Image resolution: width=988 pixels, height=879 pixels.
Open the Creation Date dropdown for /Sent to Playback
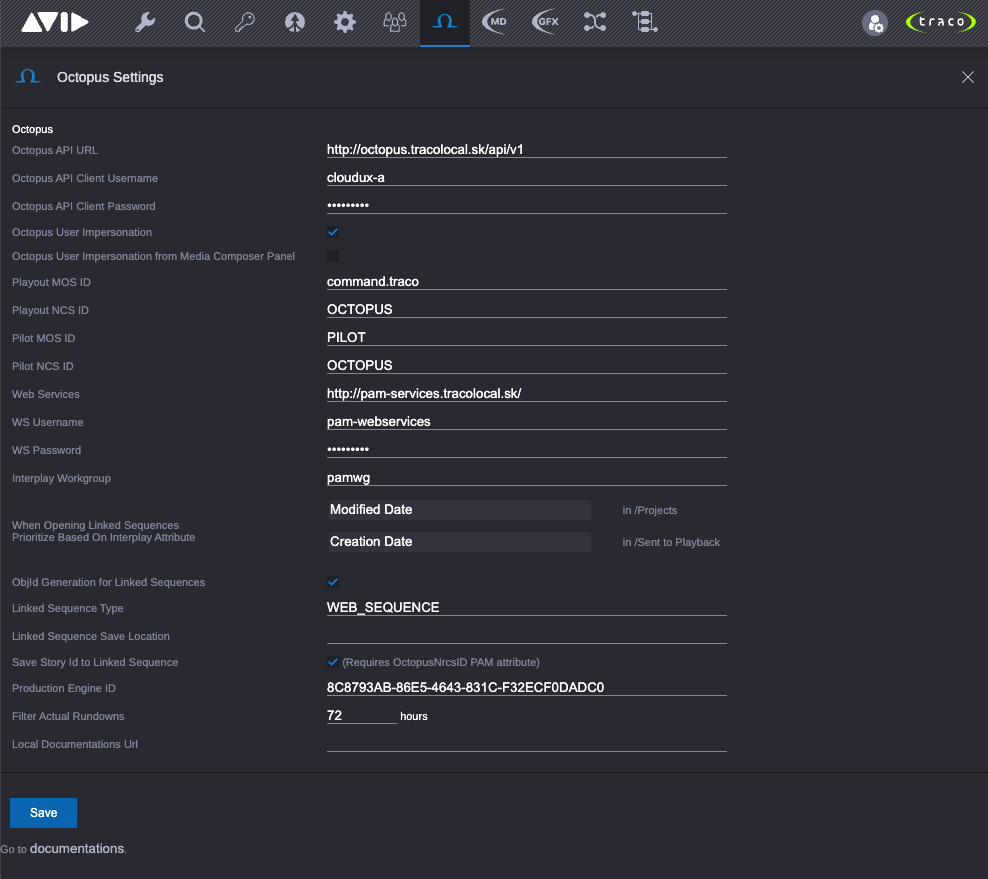(x=458, y=541)
